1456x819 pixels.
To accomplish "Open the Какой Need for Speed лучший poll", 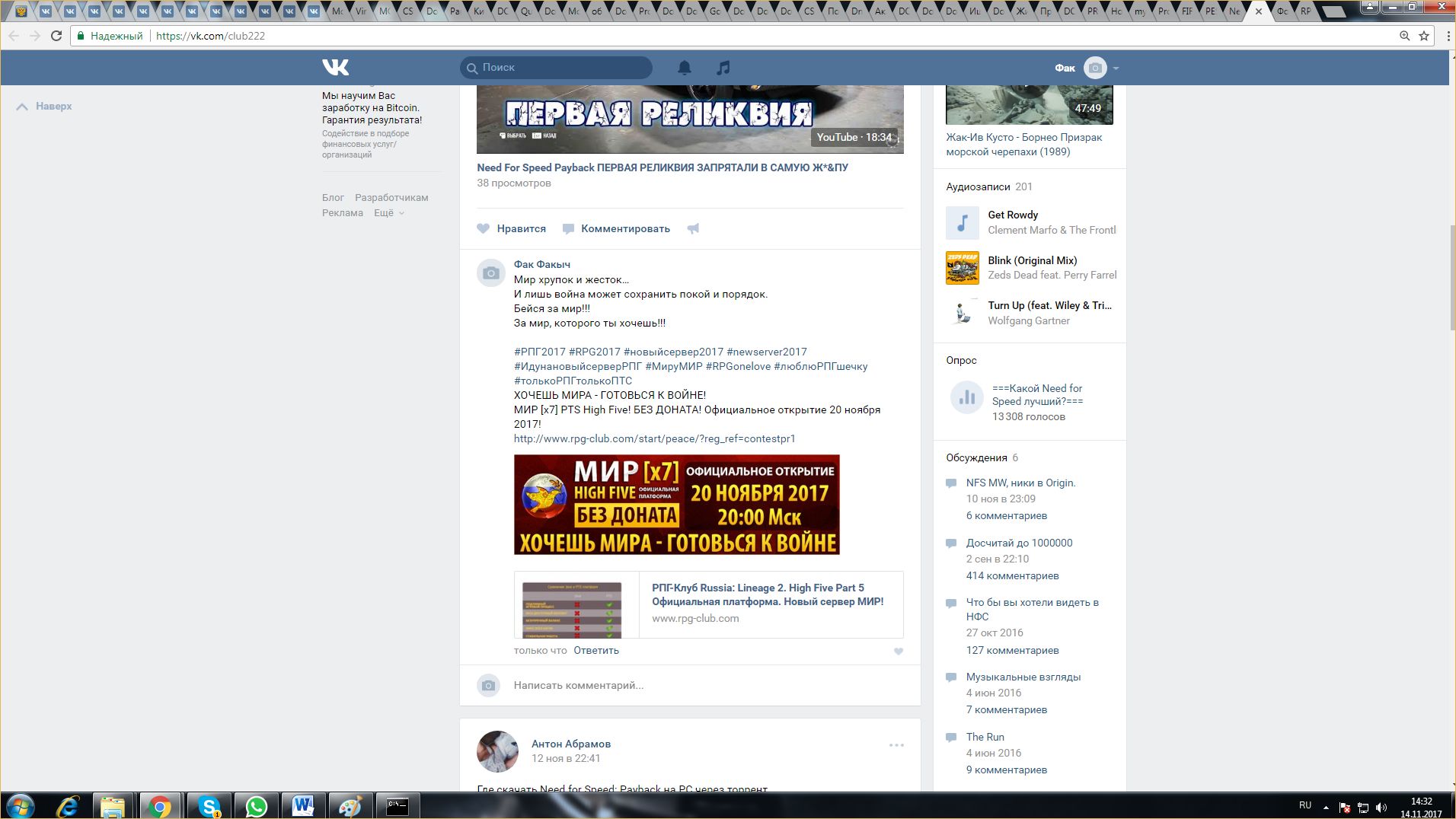I will point(1036,395).
